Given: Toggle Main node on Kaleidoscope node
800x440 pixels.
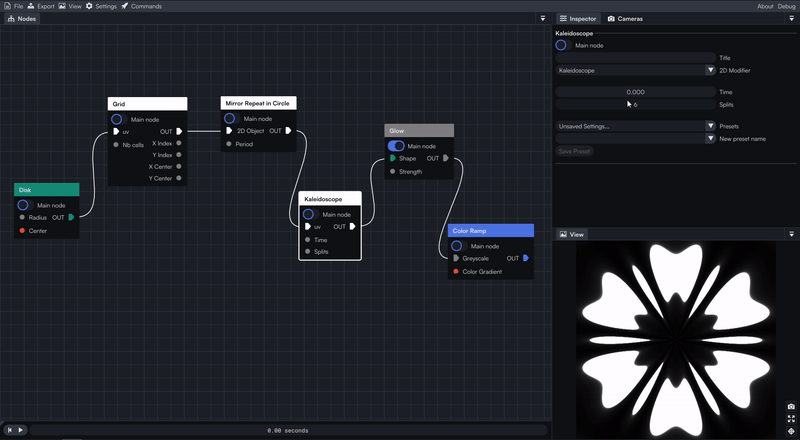Looking at the screenshot, I should tap(310, 214).
